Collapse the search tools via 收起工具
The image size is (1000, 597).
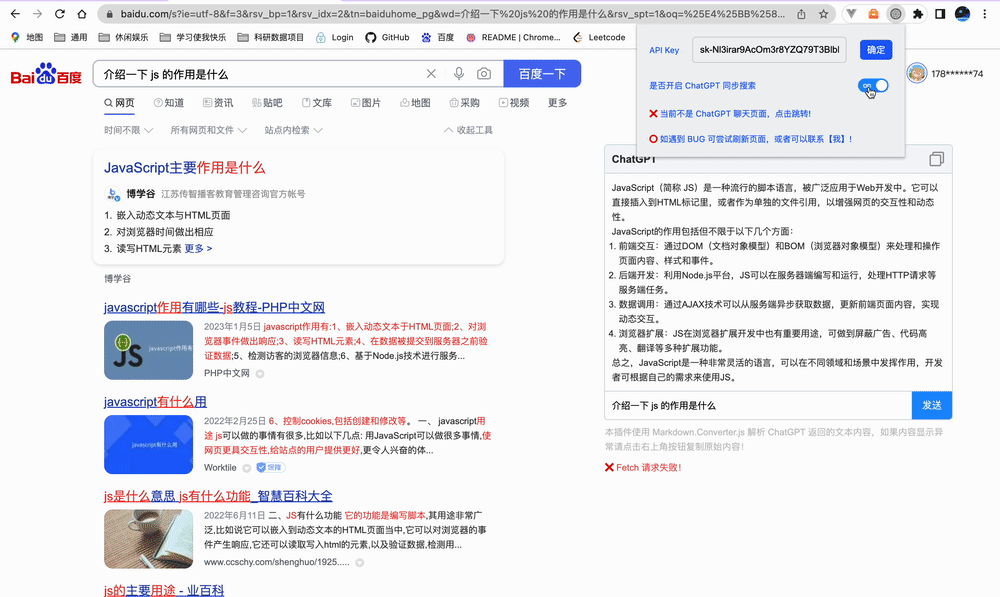click(x=468, y=130)
